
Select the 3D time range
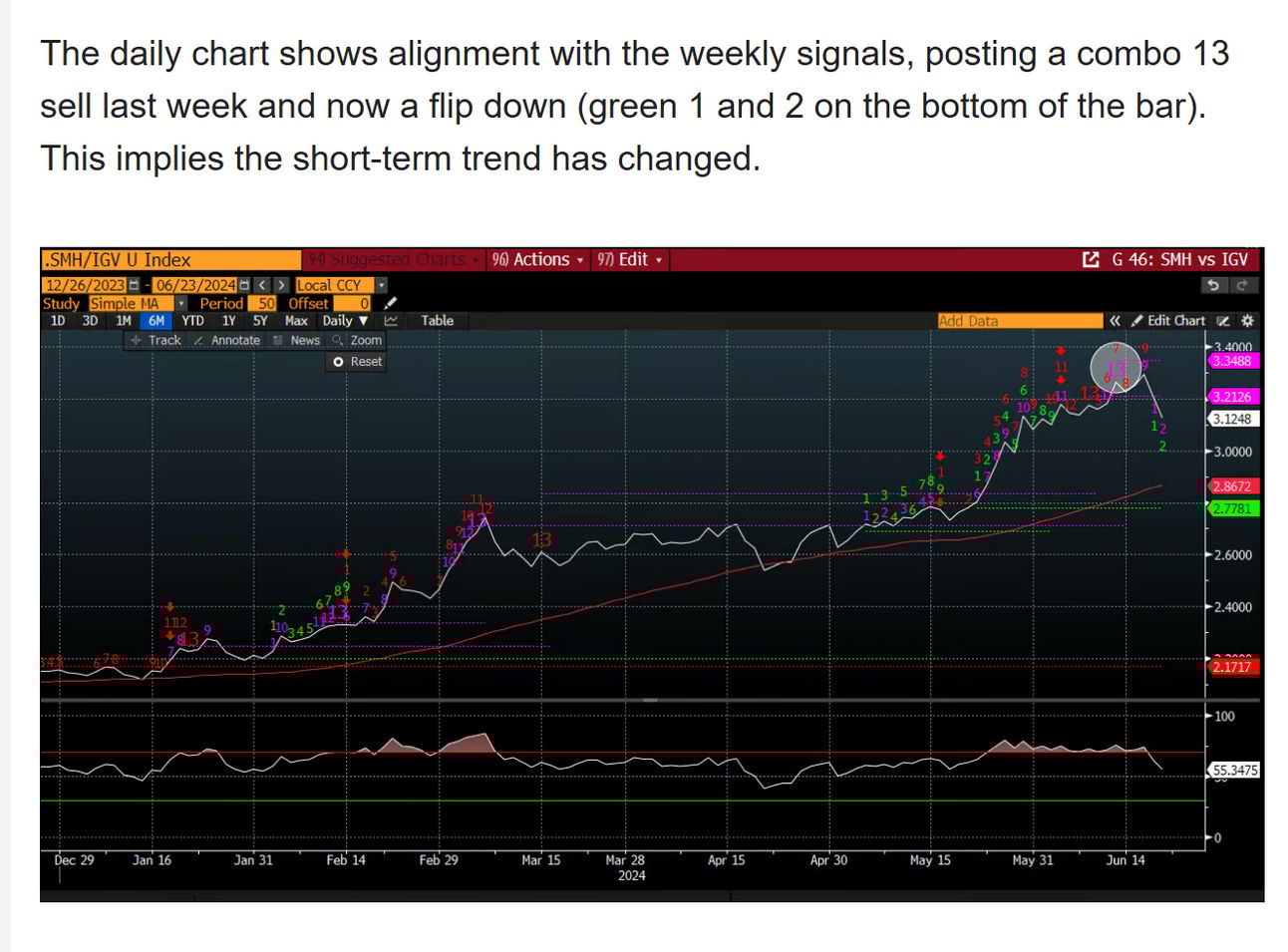90,321
